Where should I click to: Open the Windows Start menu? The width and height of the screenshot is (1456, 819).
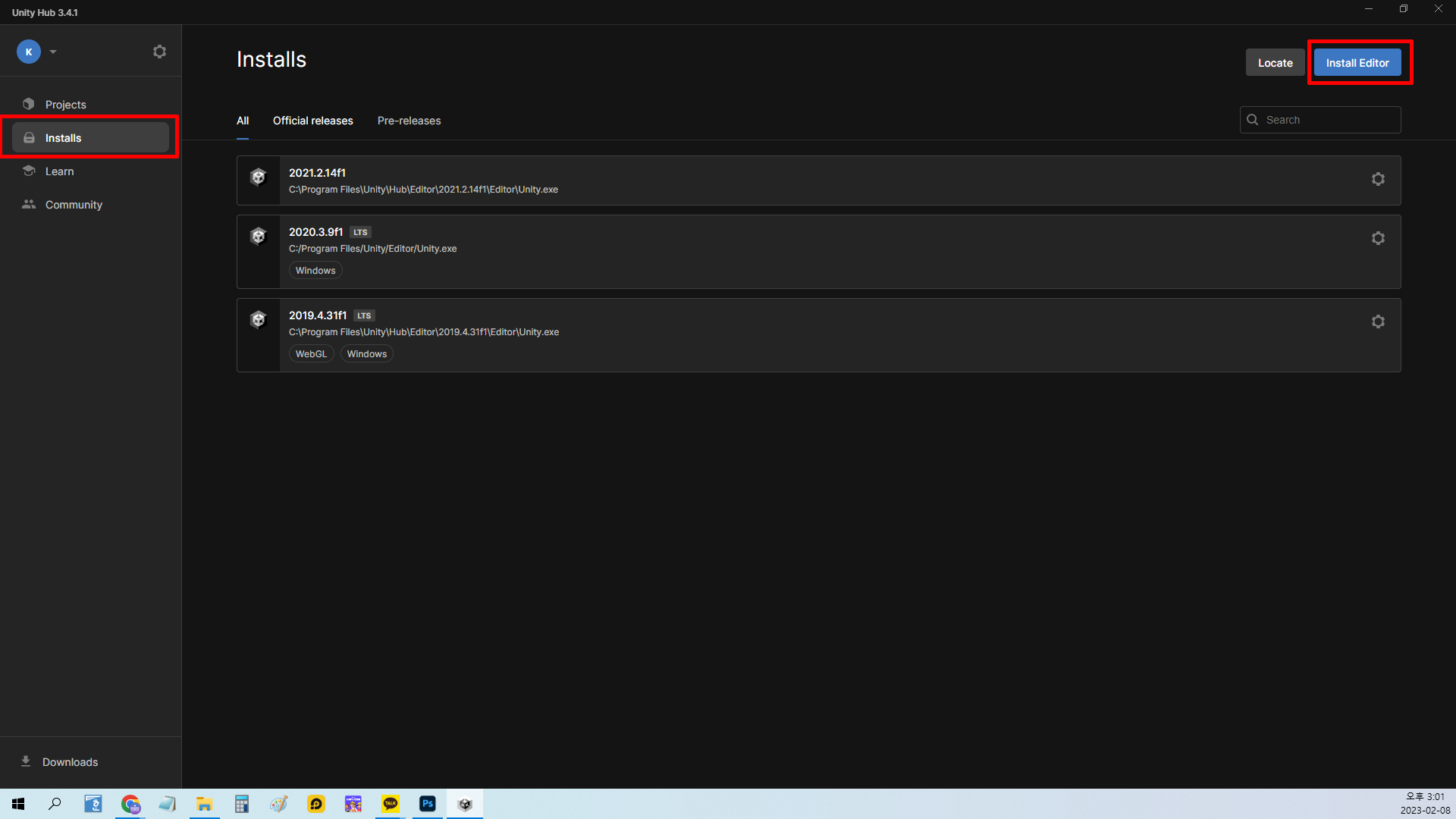coord(18,804)
